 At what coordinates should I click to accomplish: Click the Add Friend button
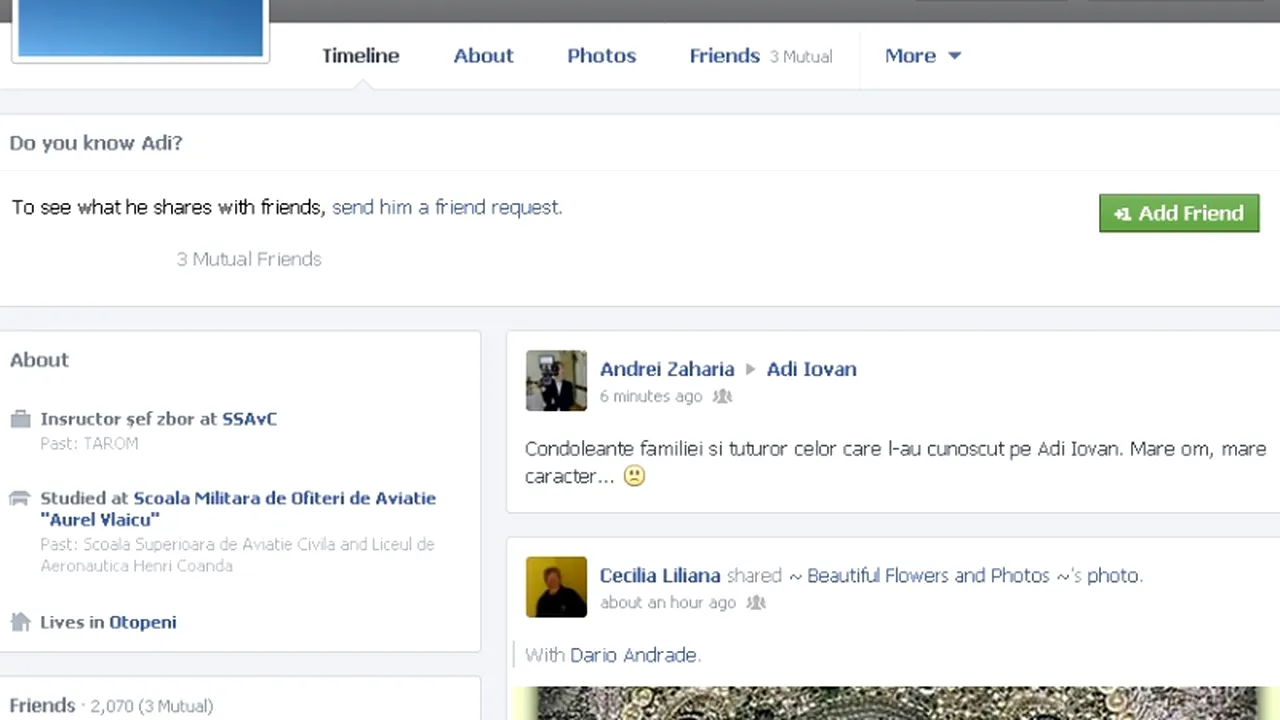pyautogui.click(x=1179, y=213)
